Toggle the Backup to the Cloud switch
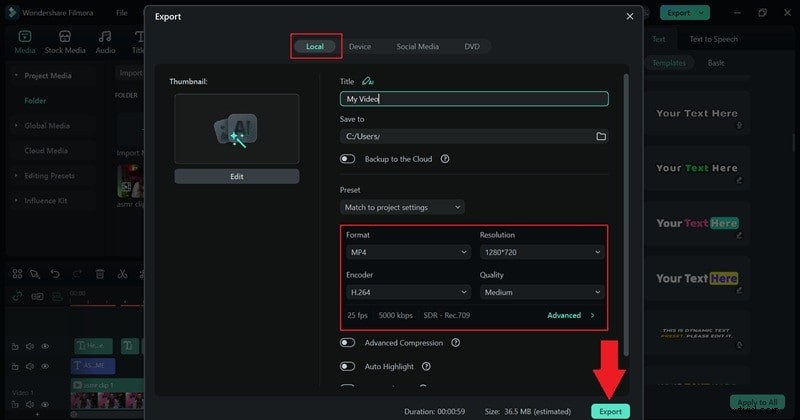Viewport: 800px width, 420px height. (x=347, y=159)
